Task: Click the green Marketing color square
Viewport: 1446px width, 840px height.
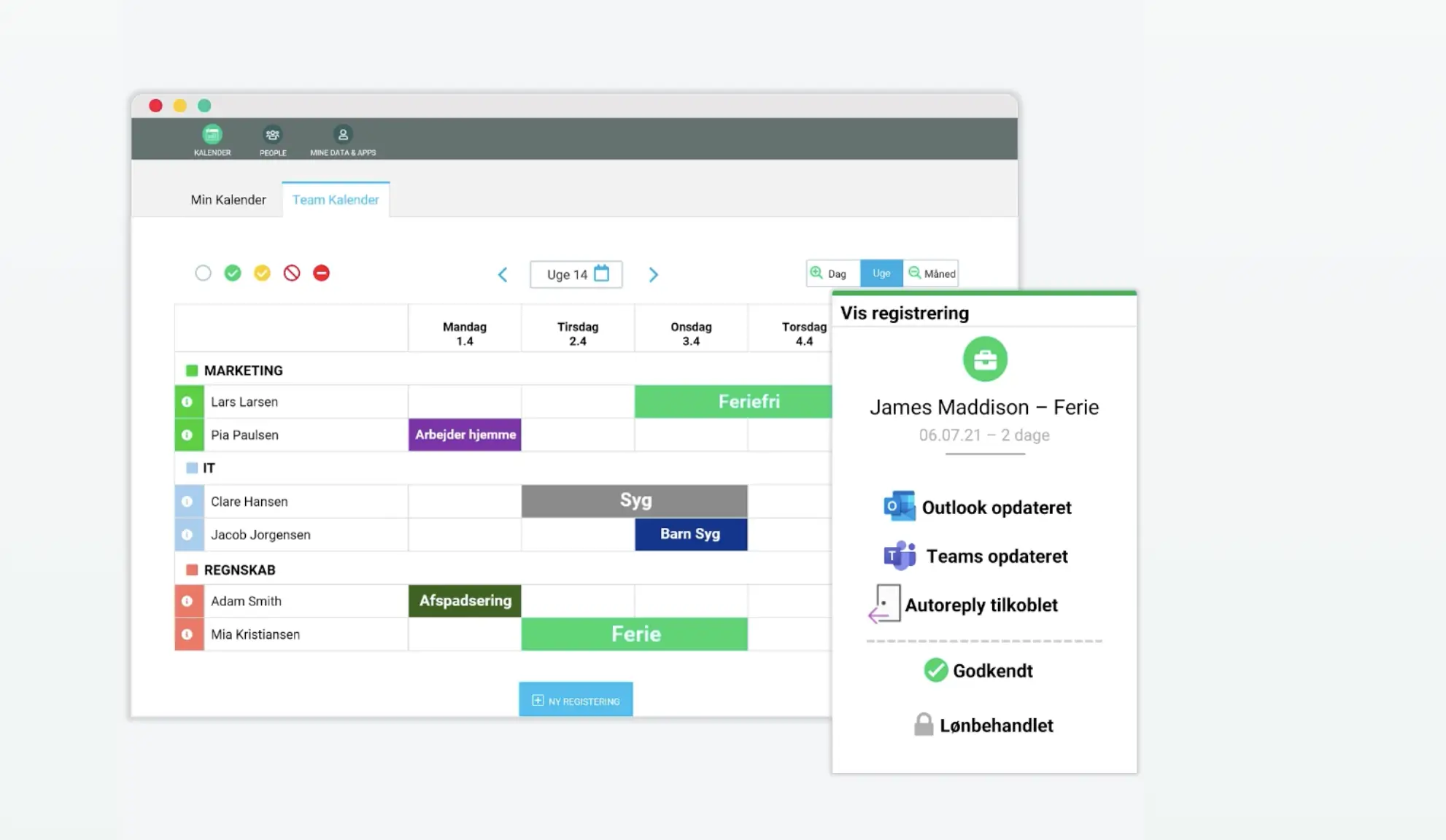Action: tap(192, 370)
